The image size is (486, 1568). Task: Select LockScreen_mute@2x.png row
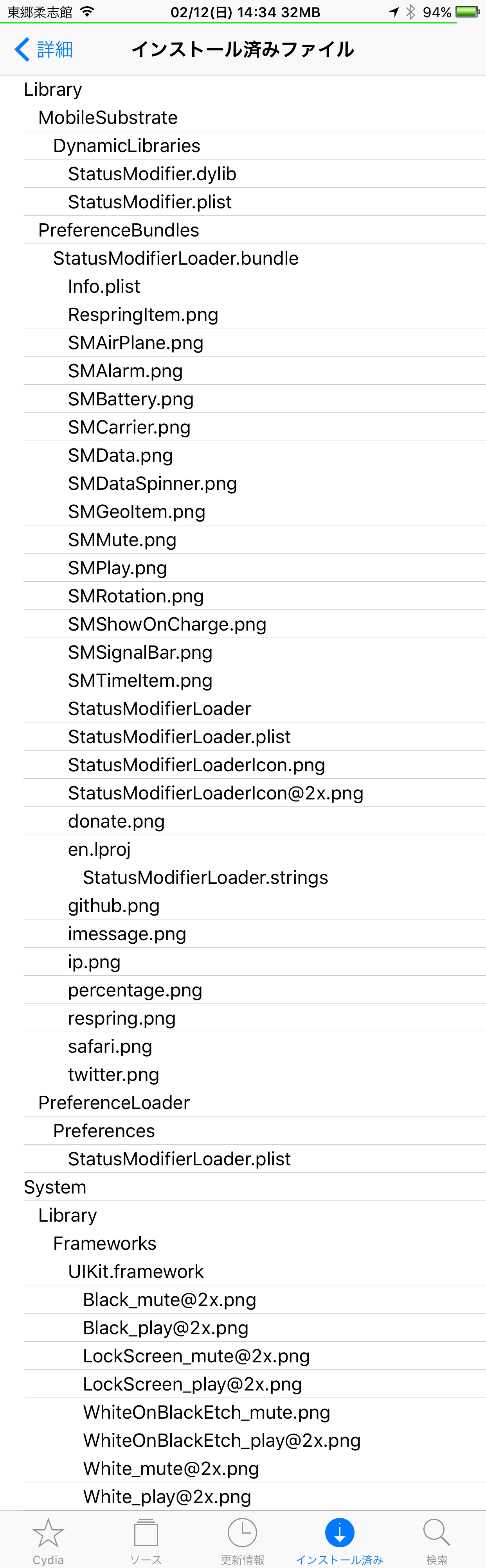254,1356
